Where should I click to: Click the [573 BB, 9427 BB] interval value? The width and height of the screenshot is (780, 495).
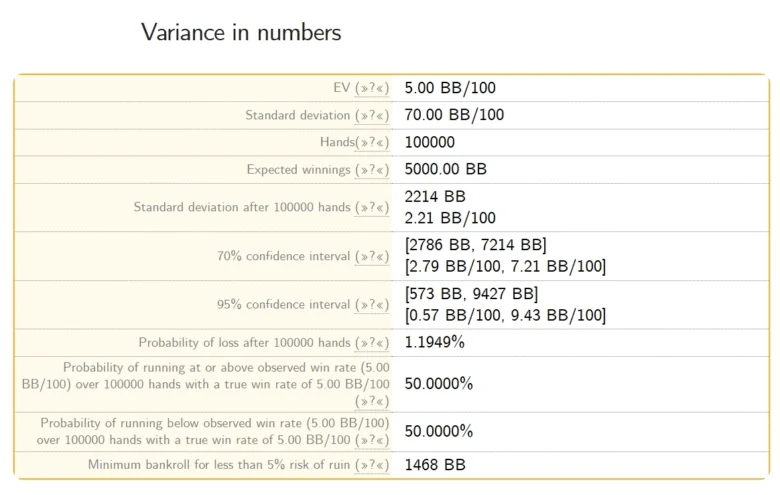471,293
